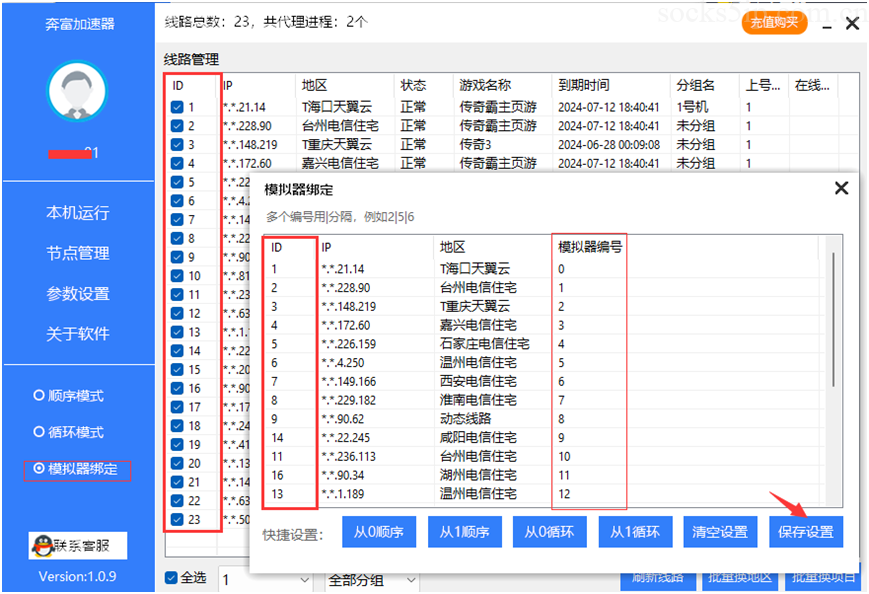Click the 保存设置 save button
The height and width of the screenshot is (594, 869).
(805, 532)
